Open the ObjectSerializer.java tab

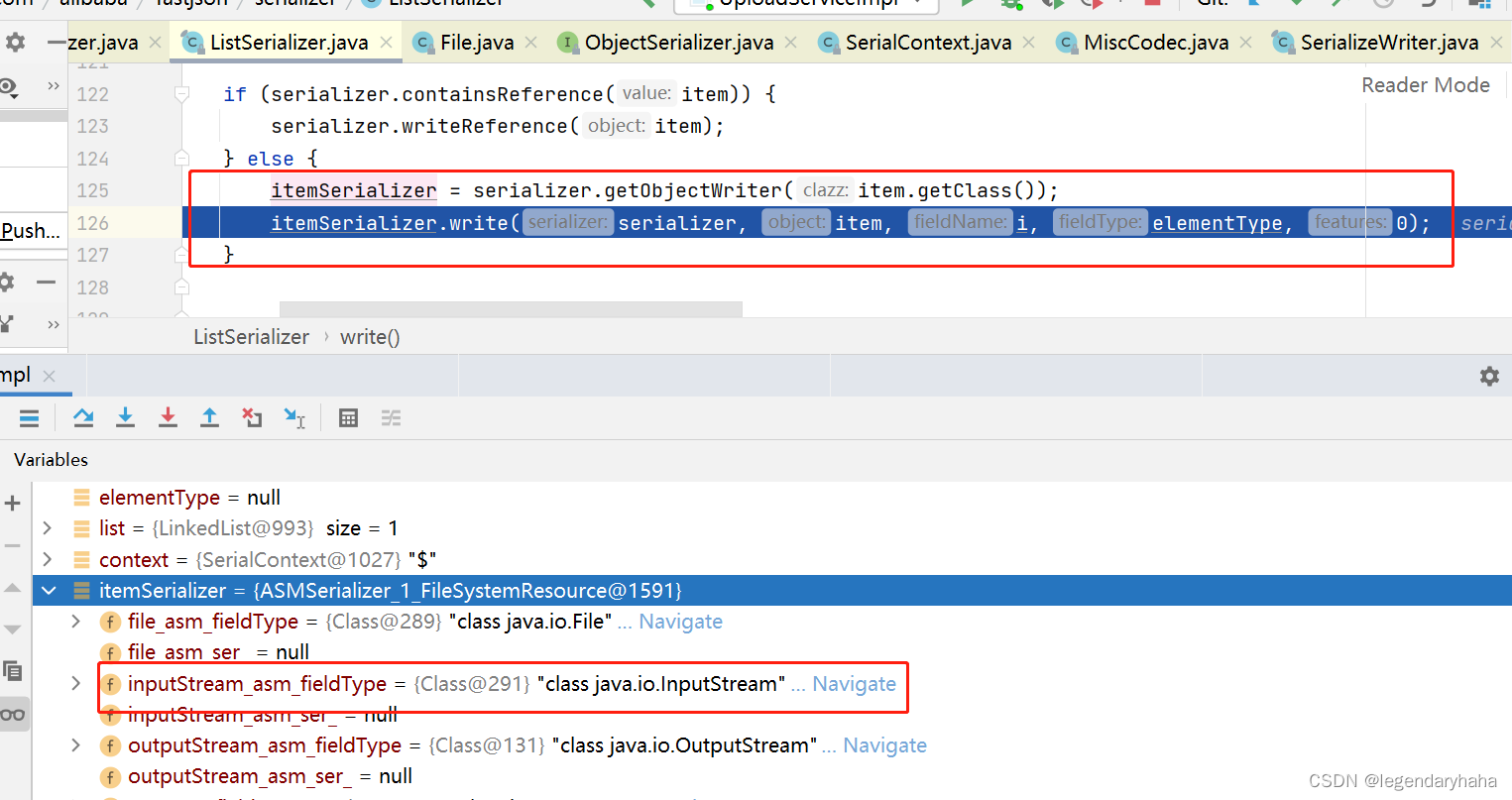(x=678, y=43)
